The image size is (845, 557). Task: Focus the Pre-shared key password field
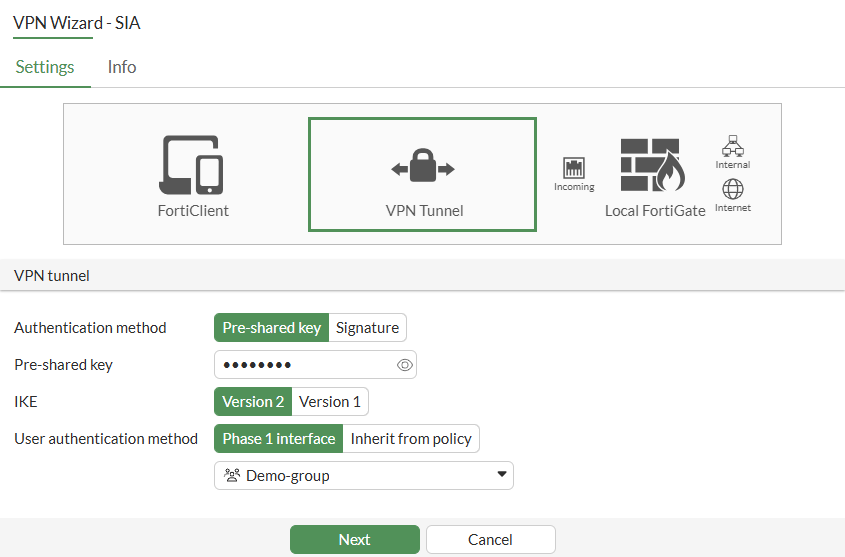click(315, 365)
